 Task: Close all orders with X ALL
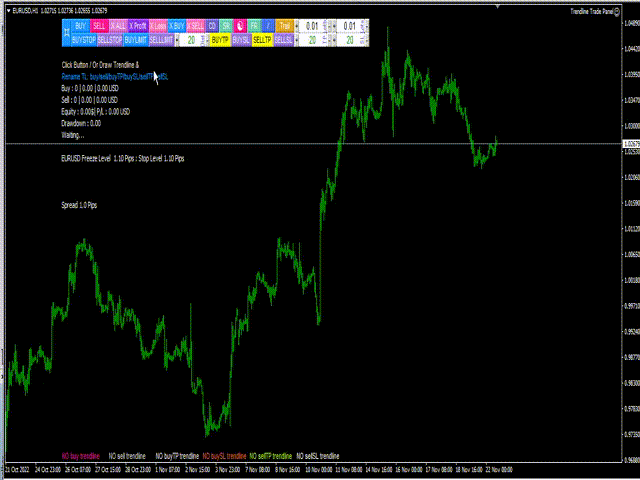[x=118, y=26]
